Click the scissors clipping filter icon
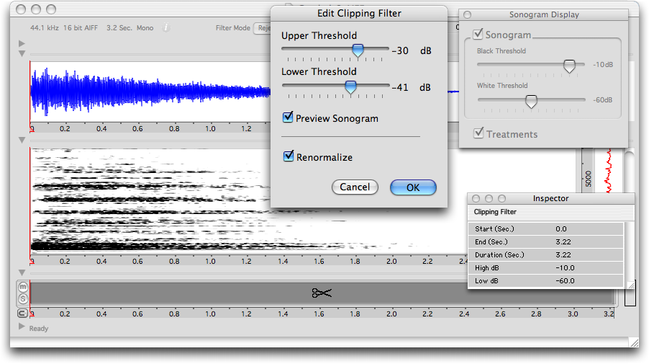The height and width of the screenshot is (364, 649). [x=322, y=293]
